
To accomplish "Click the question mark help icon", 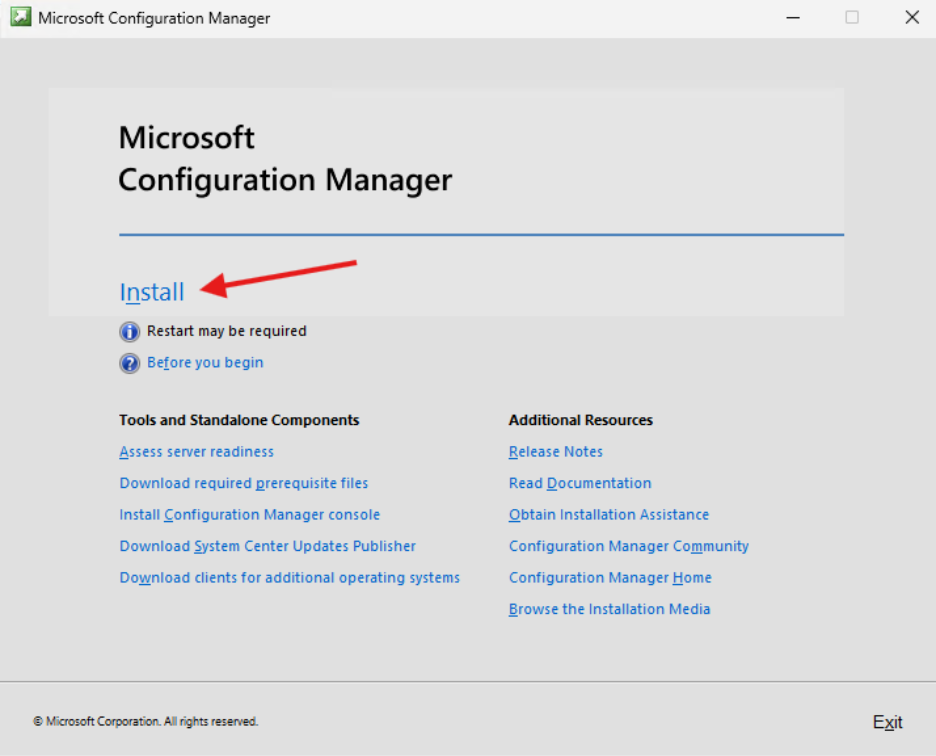I will coord(129,362).
